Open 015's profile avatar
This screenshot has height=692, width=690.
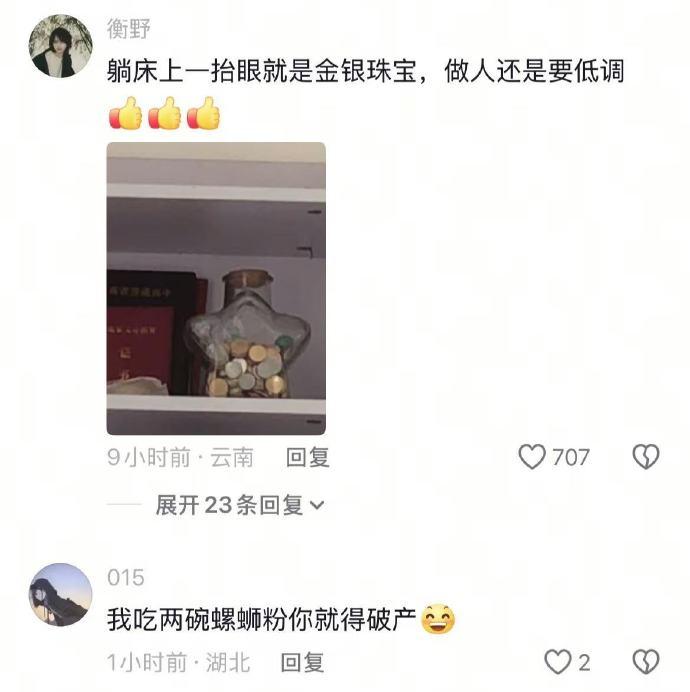coord(61,594)
